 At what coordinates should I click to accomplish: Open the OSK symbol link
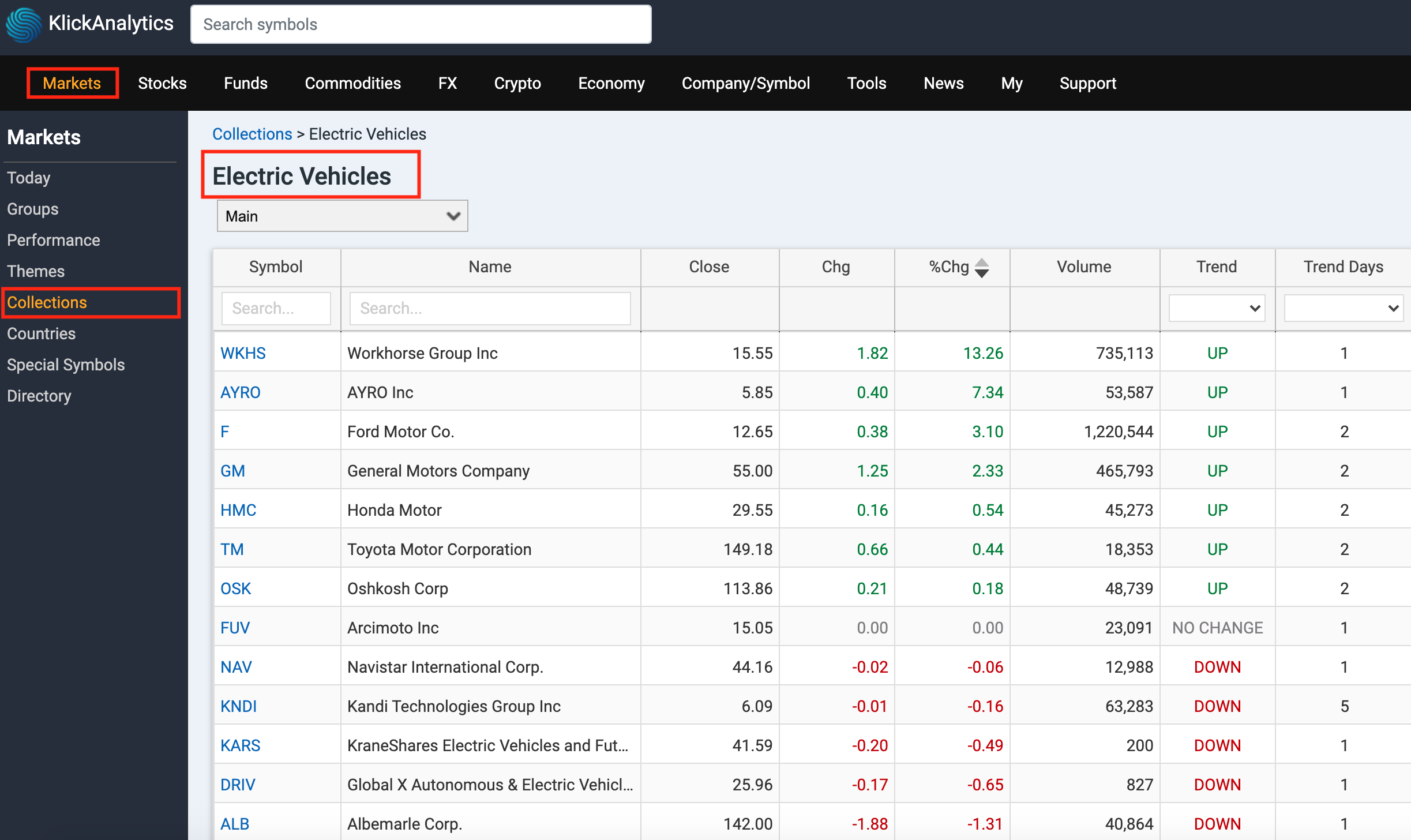(235, 588)
